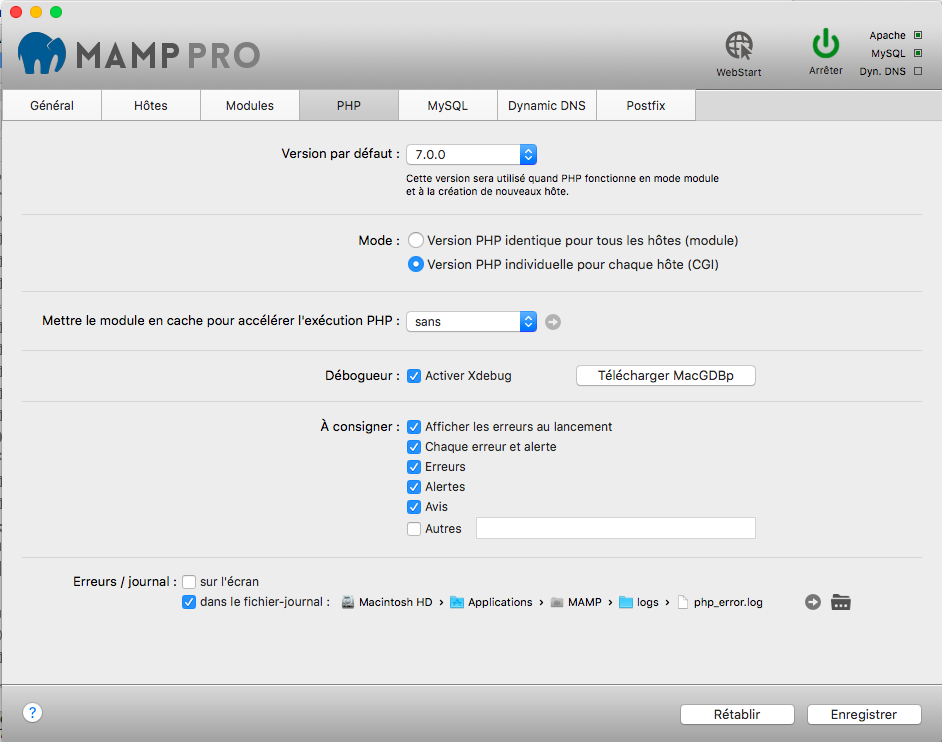Click the Autres text input field

coord(615,529)
